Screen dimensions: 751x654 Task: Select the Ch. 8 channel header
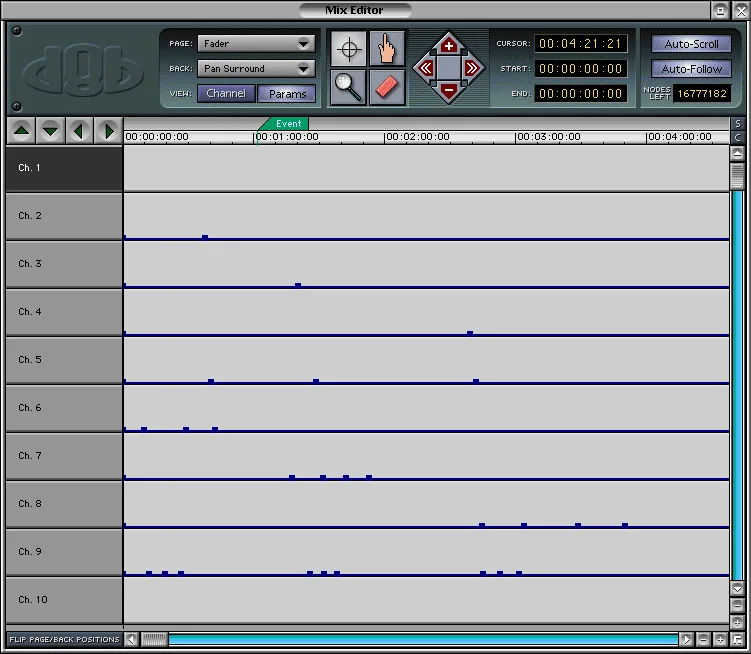click(64, 504)
